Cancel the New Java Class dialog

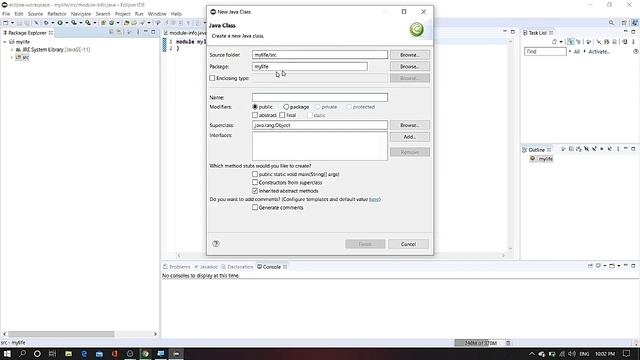click(408, 244)
